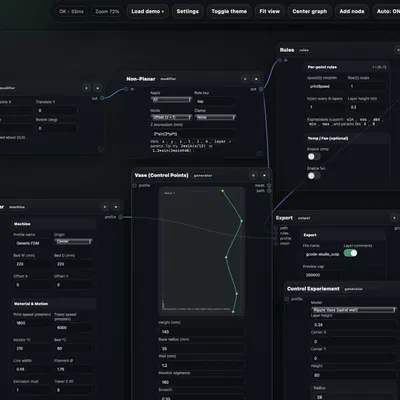Click the Translate Y input field
This screenshot has width=400, height=400.
click(57, 110)
